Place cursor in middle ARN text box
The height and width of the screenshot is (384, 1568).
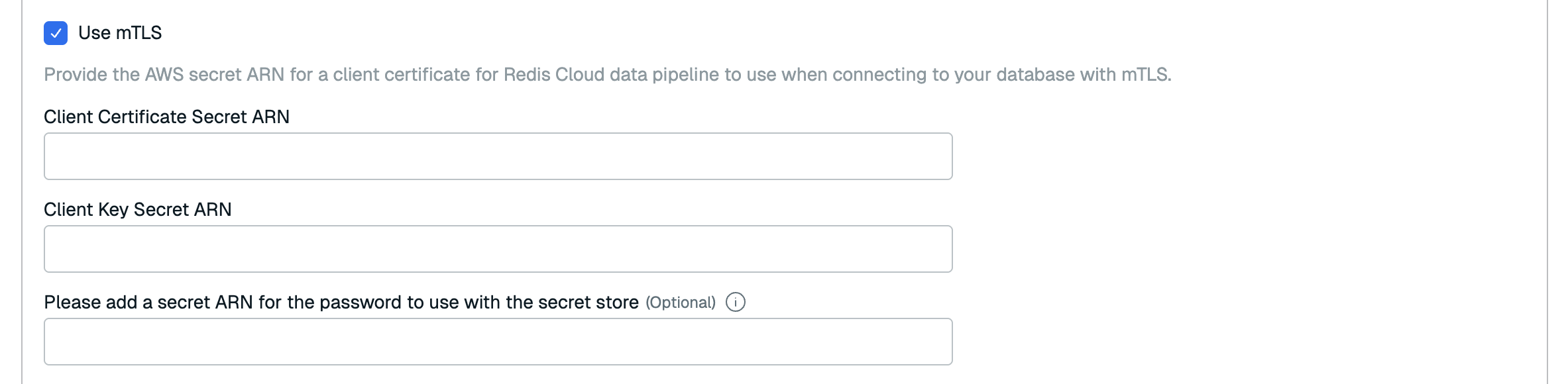[x=498, y=249]
